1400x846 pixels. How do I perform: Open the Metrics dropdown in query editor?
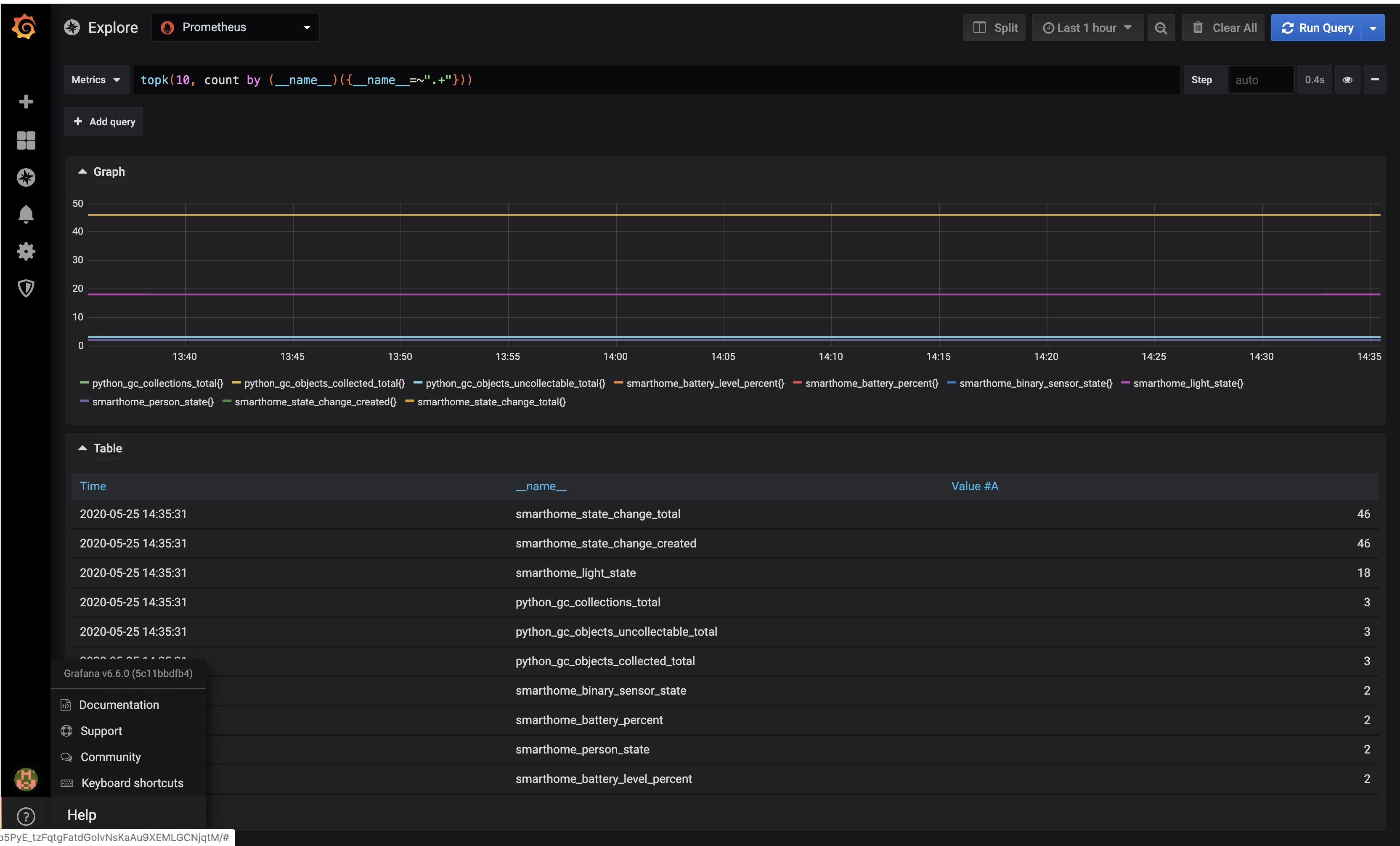tap(95, 79)
